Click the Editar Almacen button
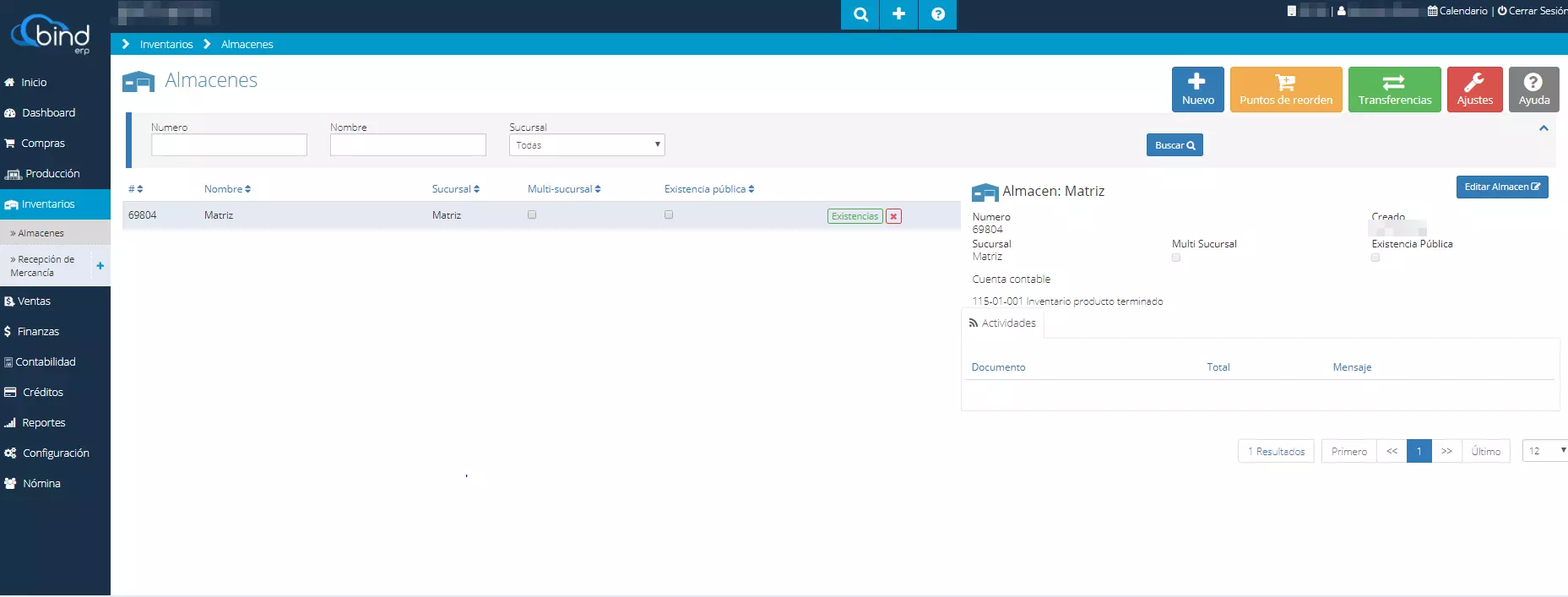Viewport: 1568px width, 597px height. point(1501,187)
